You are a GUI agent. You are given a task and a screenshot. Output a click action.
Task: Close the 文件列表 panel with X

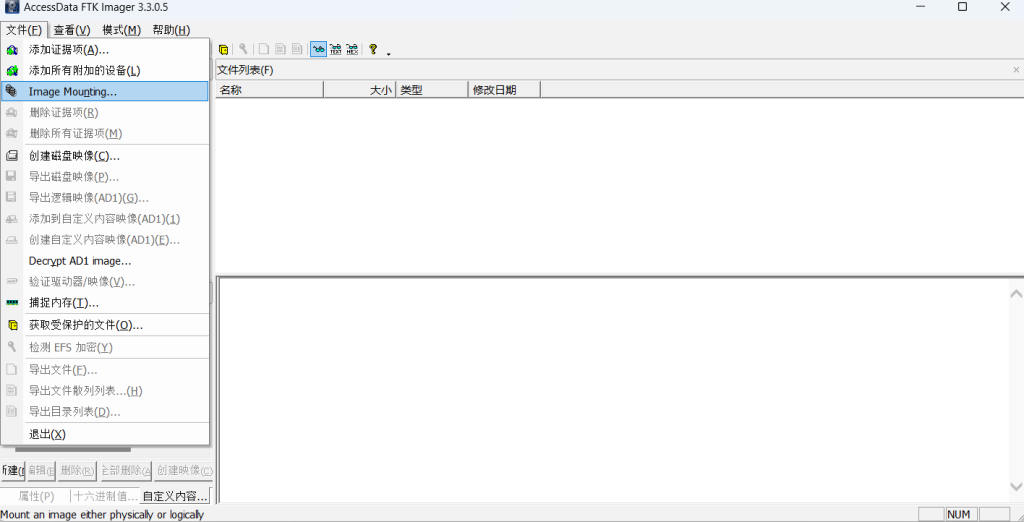tap(1016, 70)
